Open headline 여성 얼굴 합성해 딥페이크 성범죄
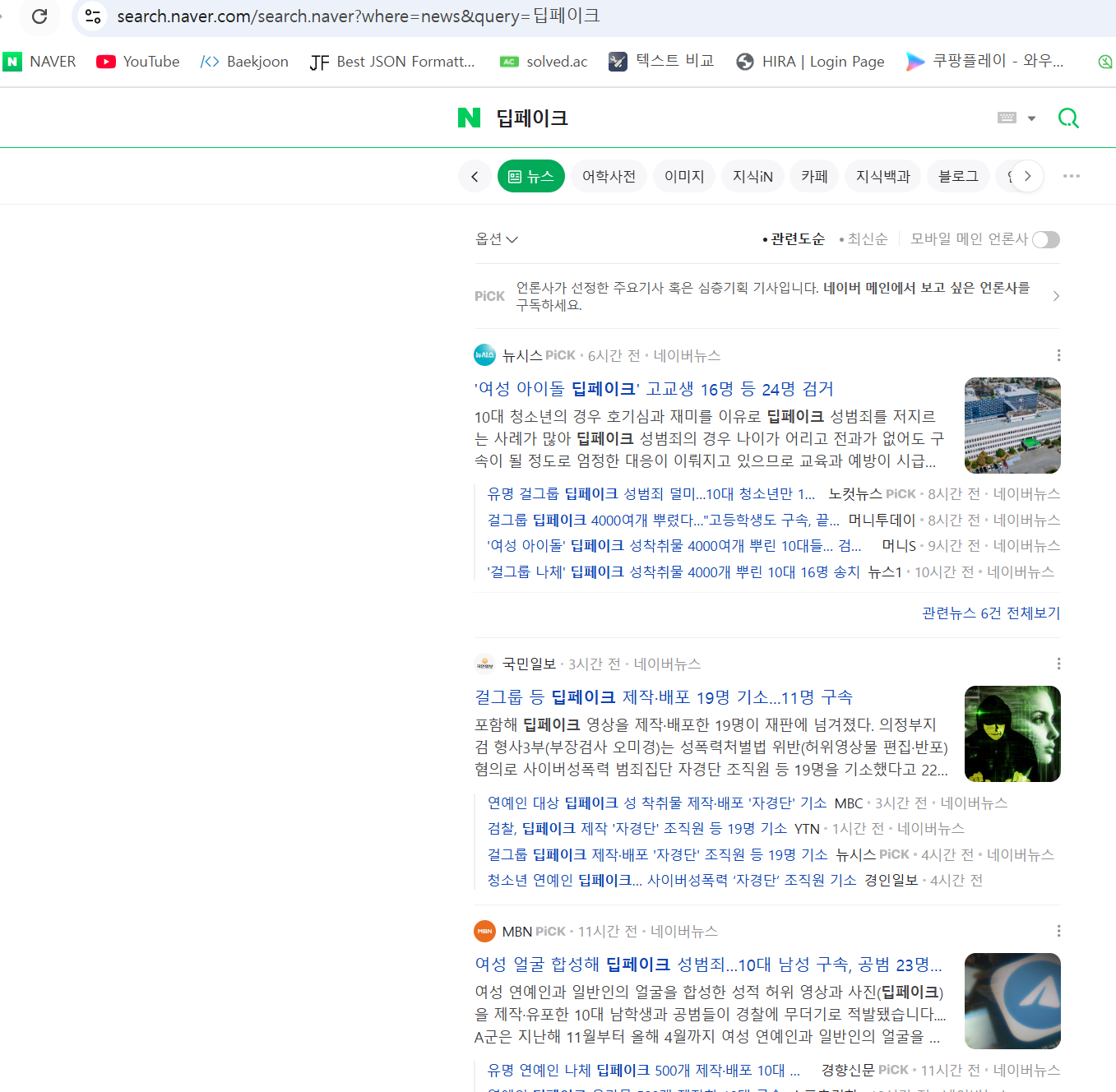The width and height of the screenshot is (1116, 1092). coord(708,965)
